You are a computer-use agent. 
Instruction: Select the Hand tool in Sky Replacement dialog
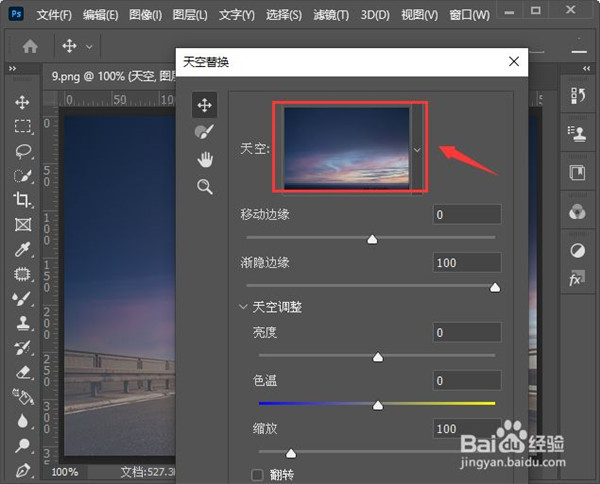(204, 159)
